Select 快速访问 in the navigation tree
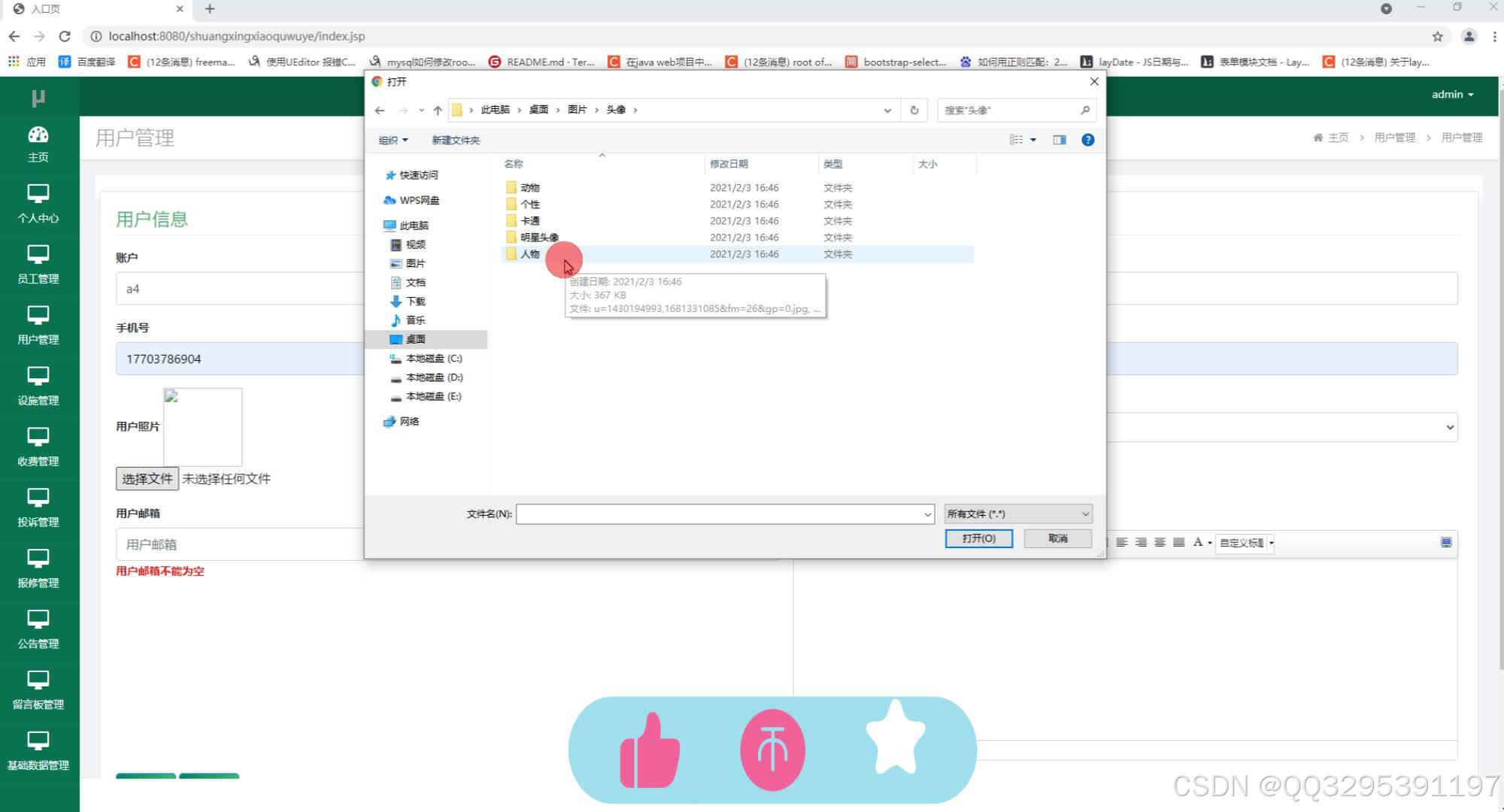Screen dimensions: 1504x812 click(411, 175)
